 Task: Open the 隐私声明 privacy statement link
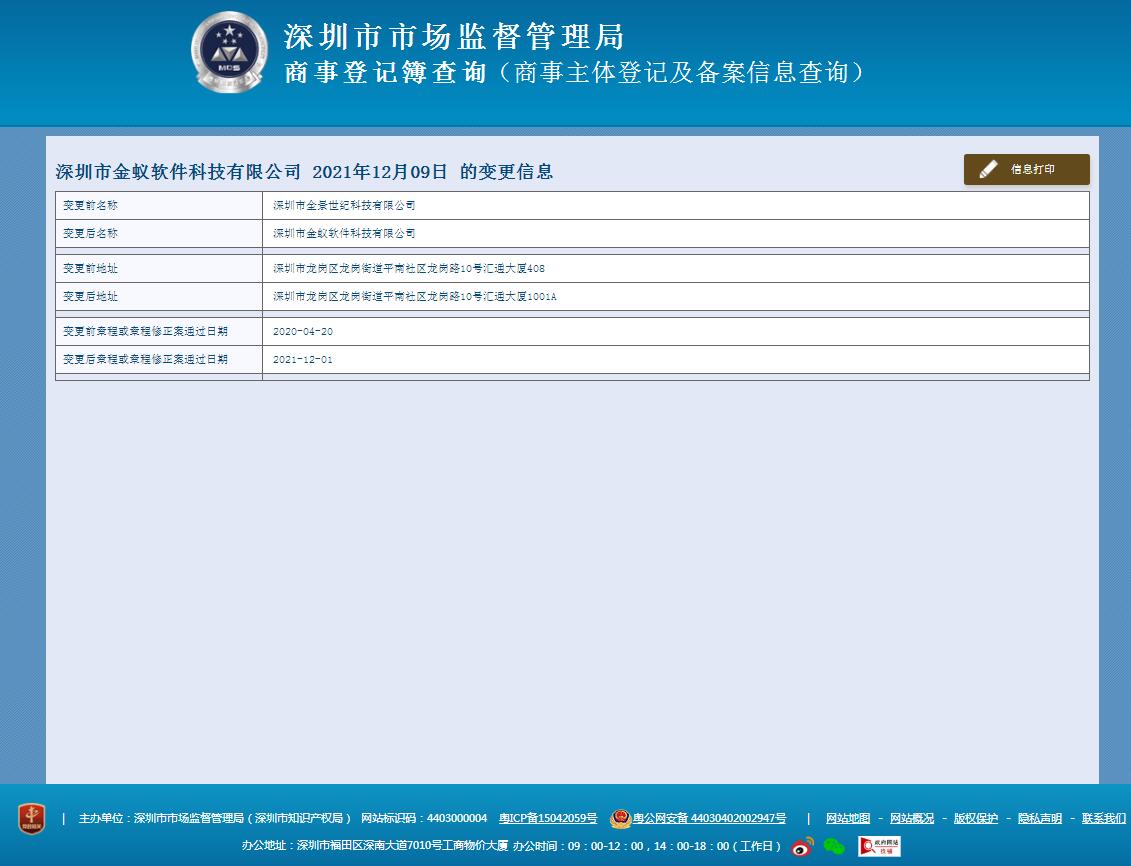tap(1040, 819)
